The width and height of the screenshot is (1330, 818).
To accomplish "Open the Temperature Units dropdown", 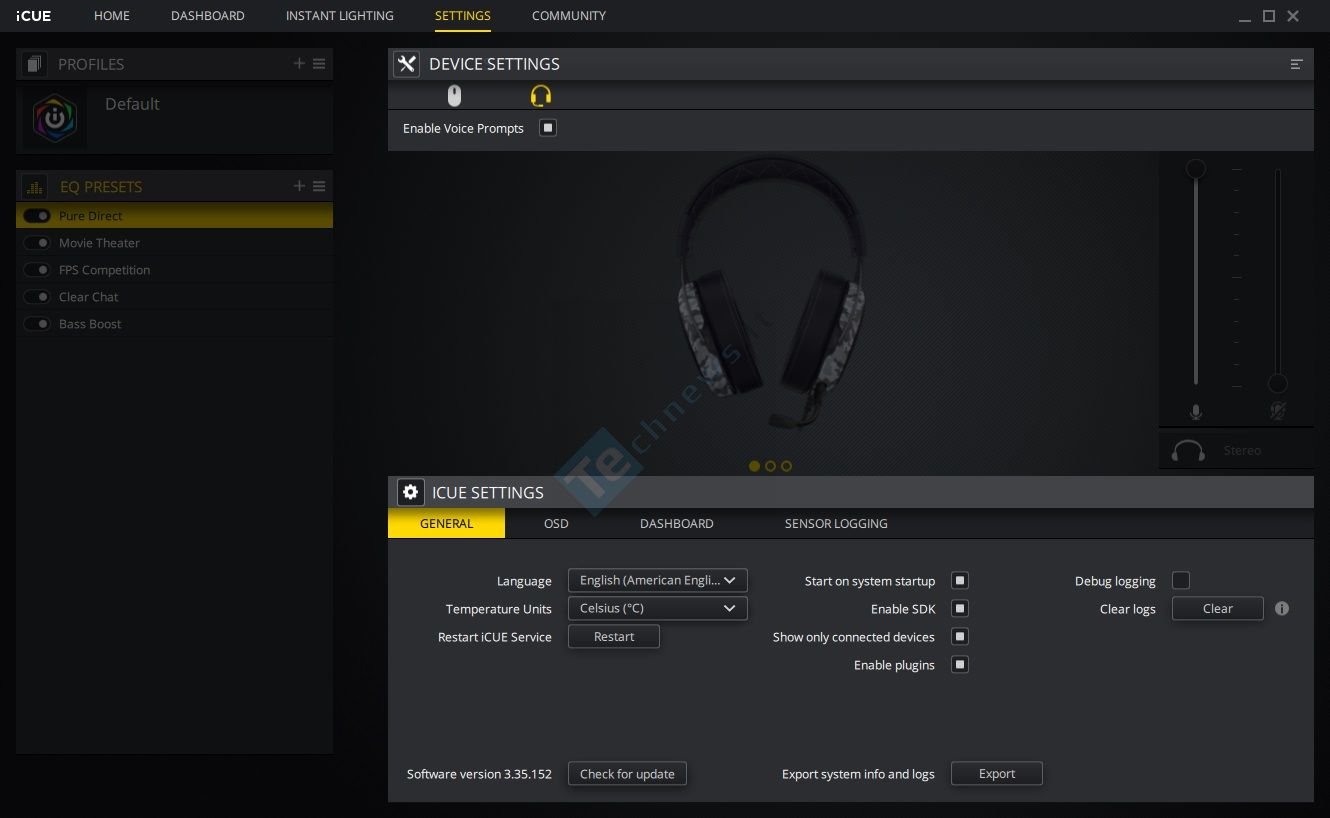I will point(658,608).
